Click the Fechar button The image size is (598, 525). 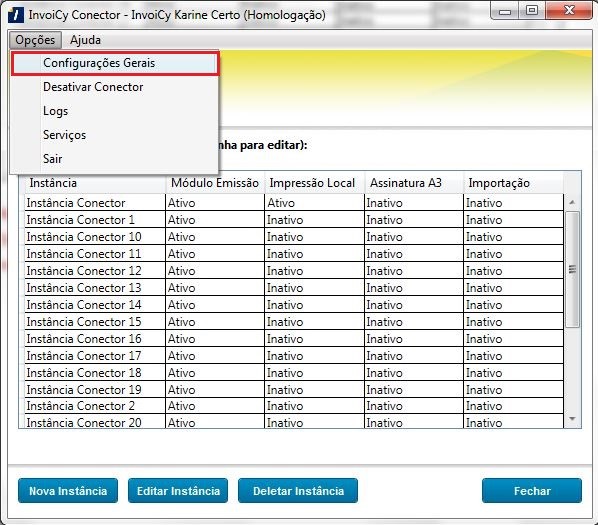tap(532, 491)
